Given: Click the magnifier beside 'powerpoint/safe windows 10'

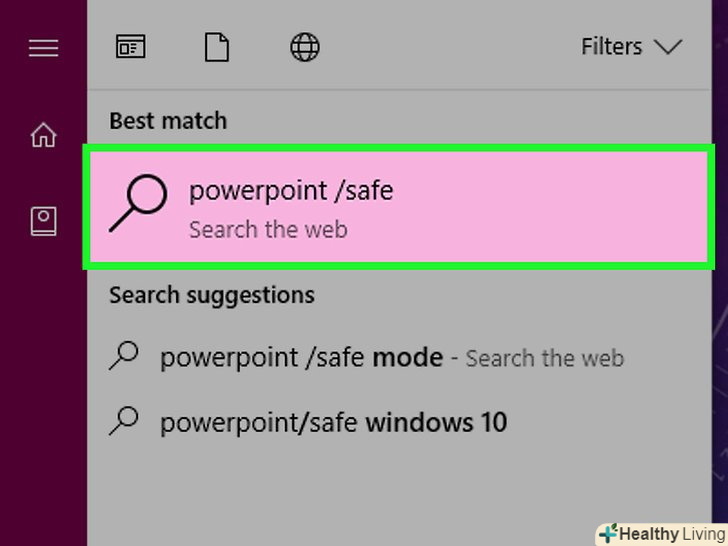Looking at the screenshot, I should tap(124, 421).
